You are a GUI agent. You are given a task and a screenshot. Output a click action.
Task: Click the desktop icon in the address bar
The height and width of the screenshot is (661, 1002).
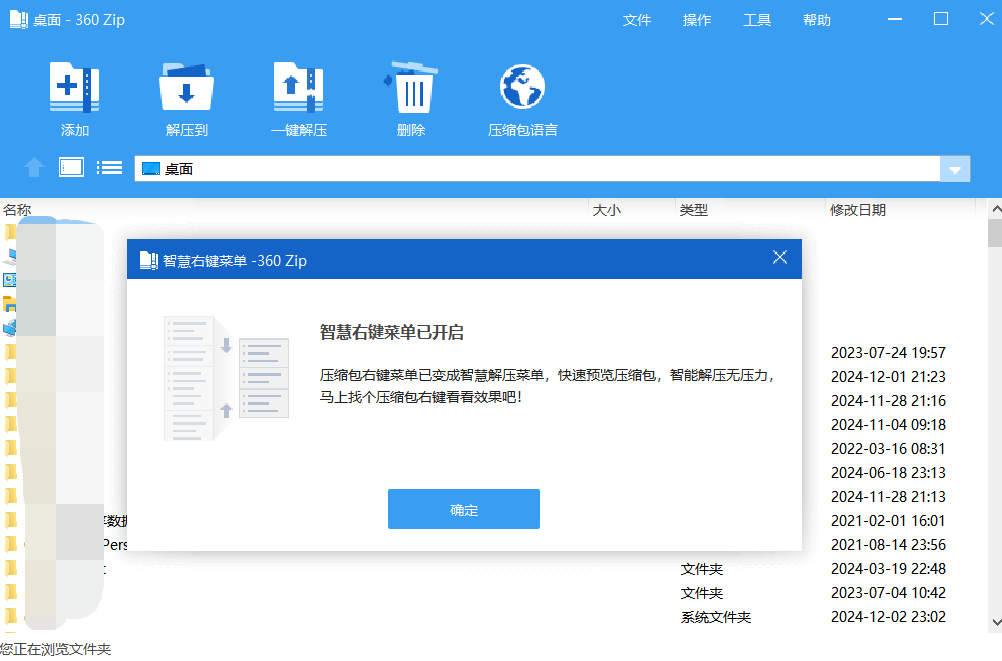point(151,169)
